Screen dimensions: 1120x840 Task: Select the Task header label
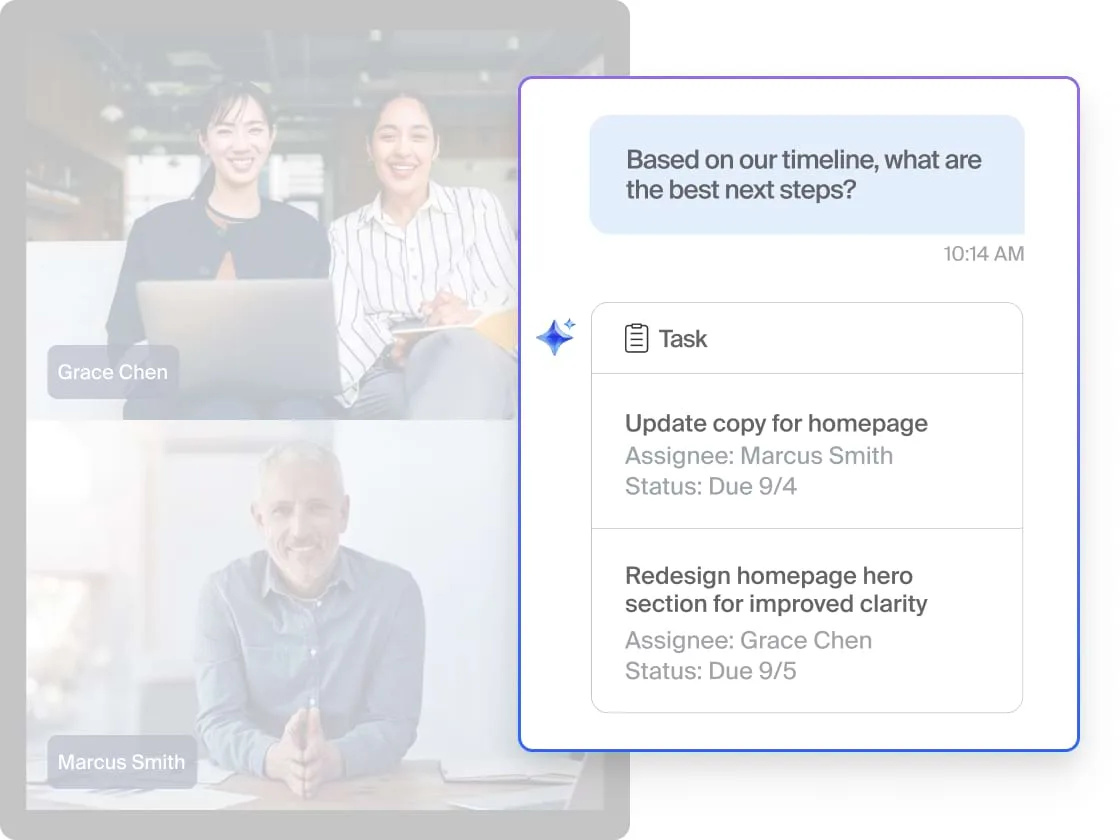pyautogui.click(x=683, y=339)
